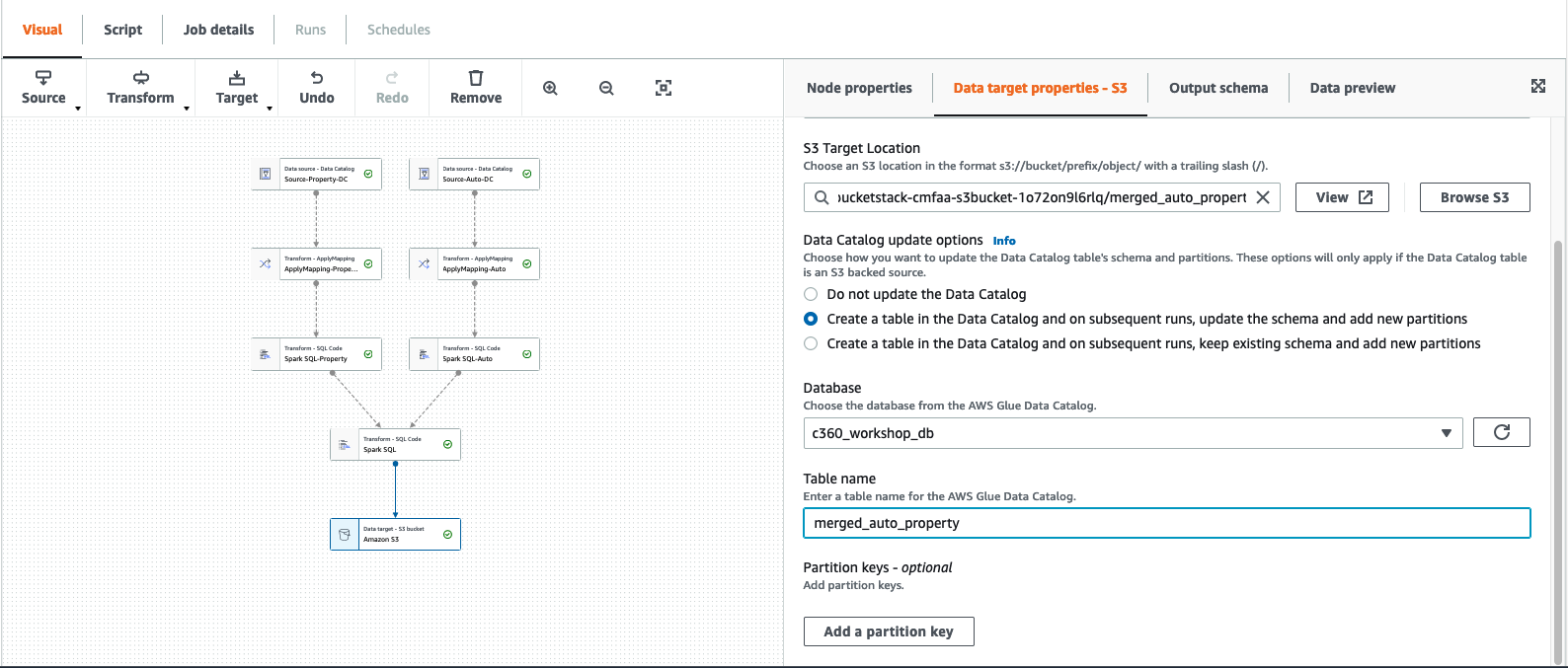The width and height of the screenshot is (1568, 668).
Task: Click the zoom in magnifier icon
Action: [x=550, y=88]
